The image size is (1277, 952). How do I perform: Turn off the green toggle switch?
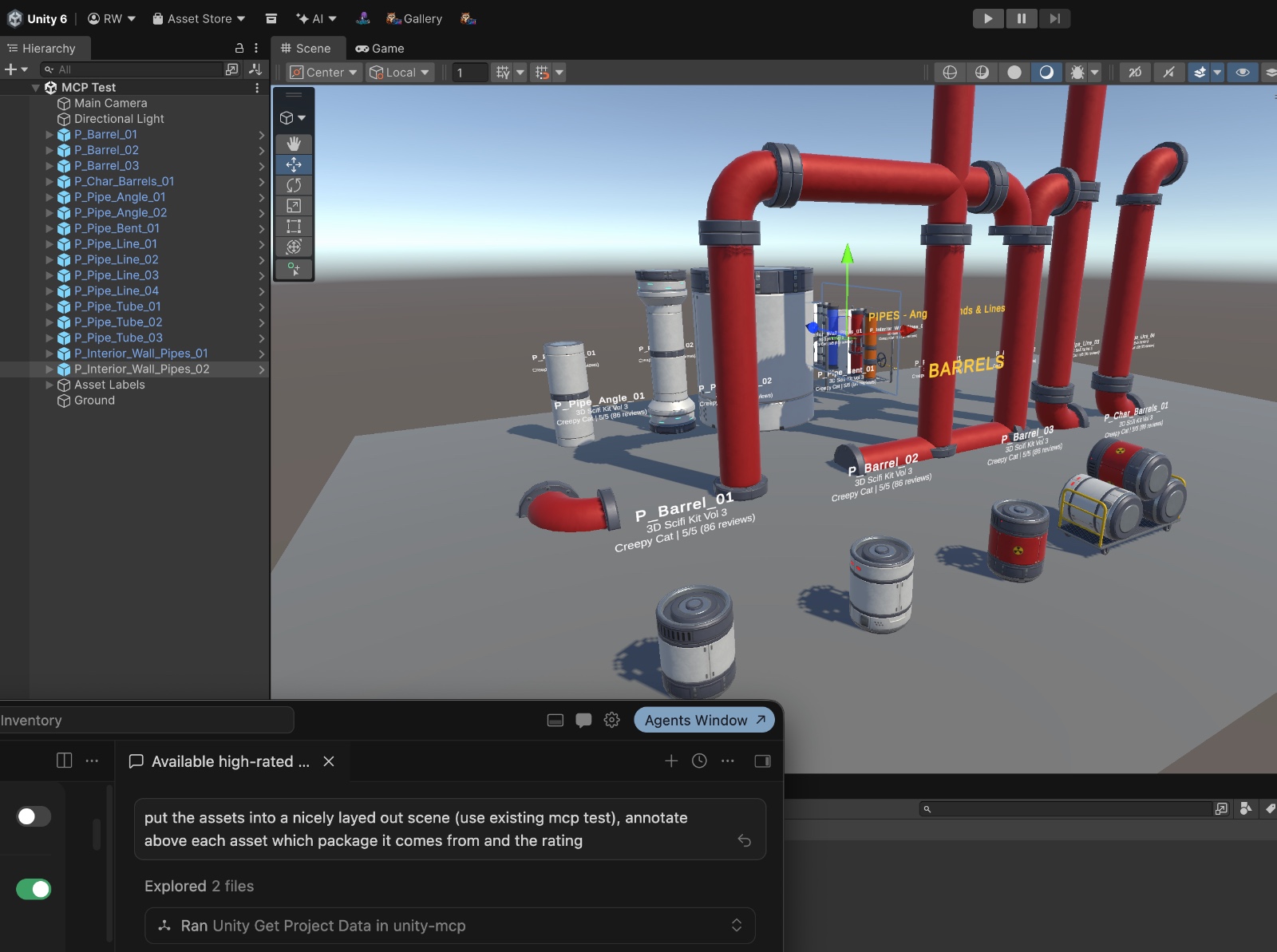pos(34,889)
